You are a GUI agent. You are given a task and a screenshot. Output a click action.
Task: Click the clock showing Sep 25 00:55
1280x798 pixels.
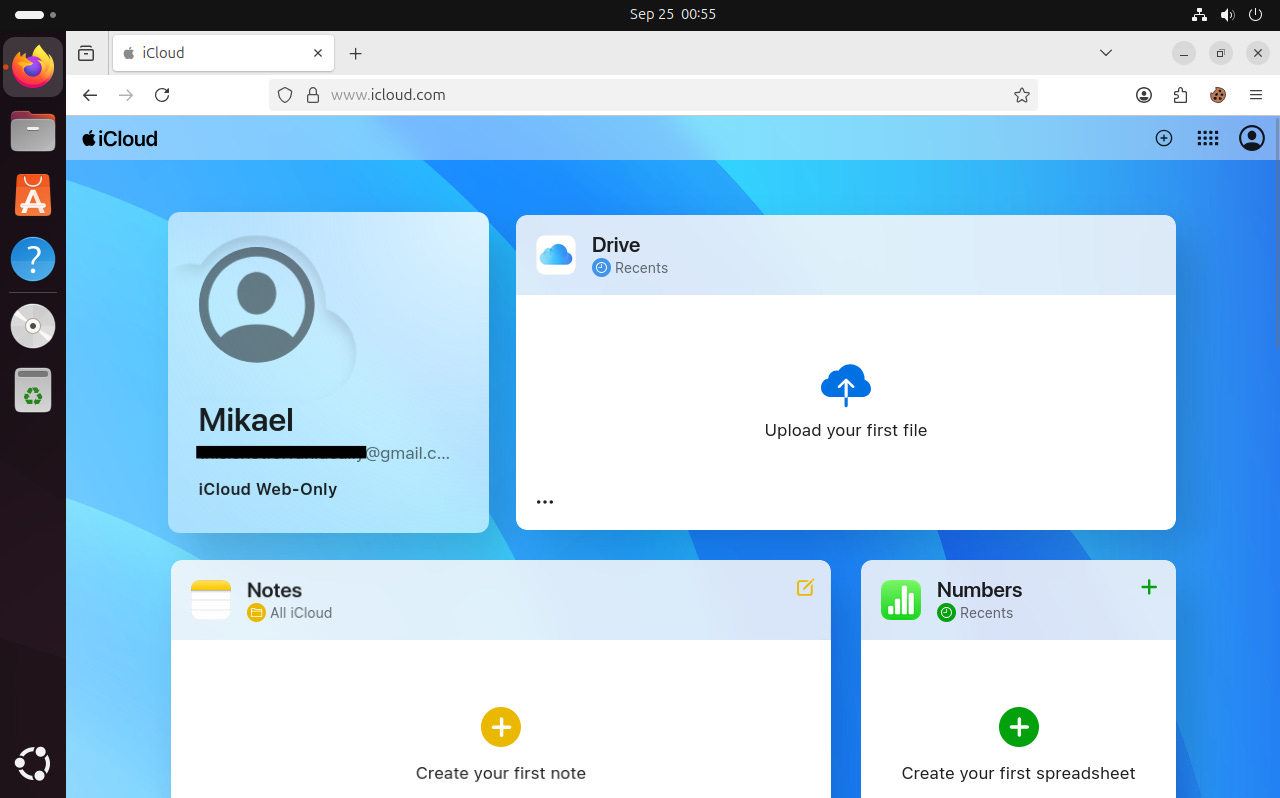tap(673, 14)
